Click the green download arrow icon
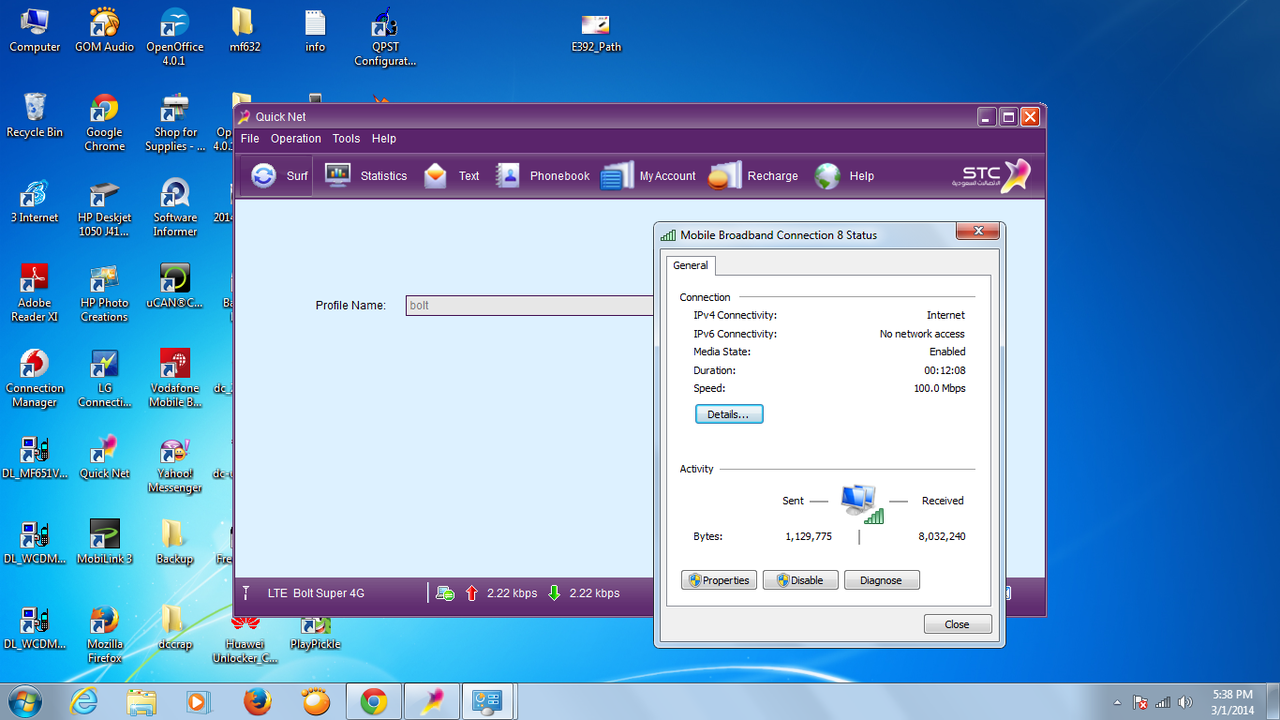The width and height of the screenshot is (1280, 720). coord(554,593)
